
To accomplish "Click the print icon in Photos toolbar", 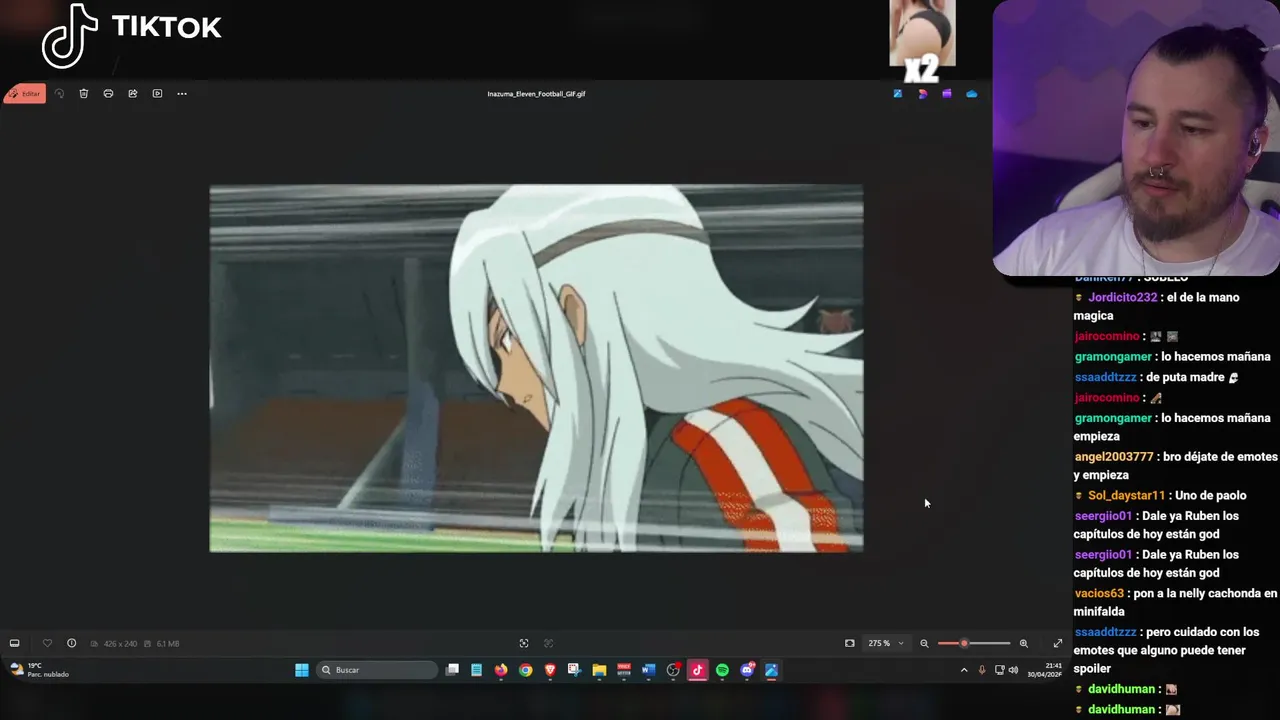I will click(x=108, y=94).
